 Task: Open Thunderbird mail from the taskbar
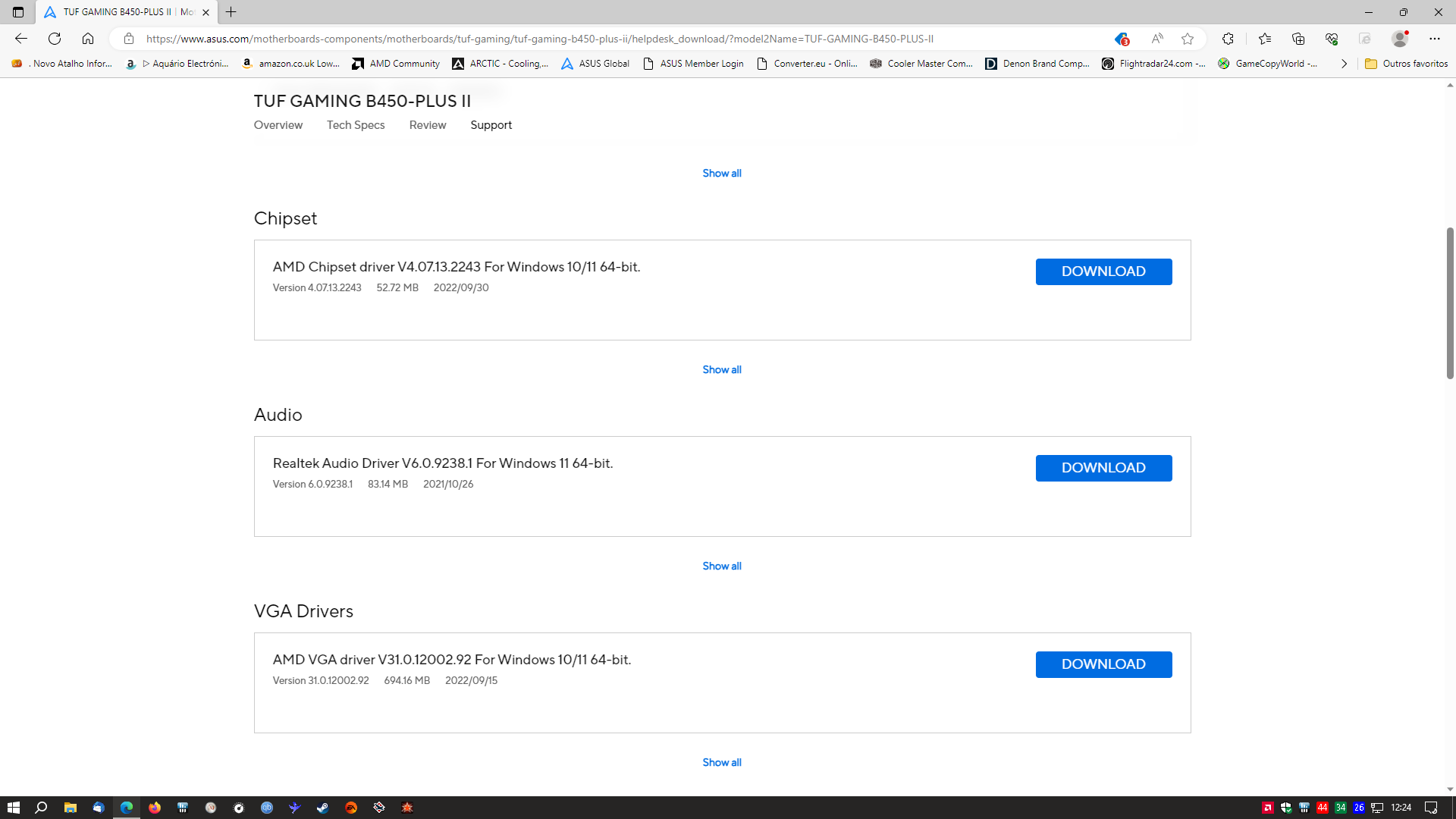[x=99, y=808]
